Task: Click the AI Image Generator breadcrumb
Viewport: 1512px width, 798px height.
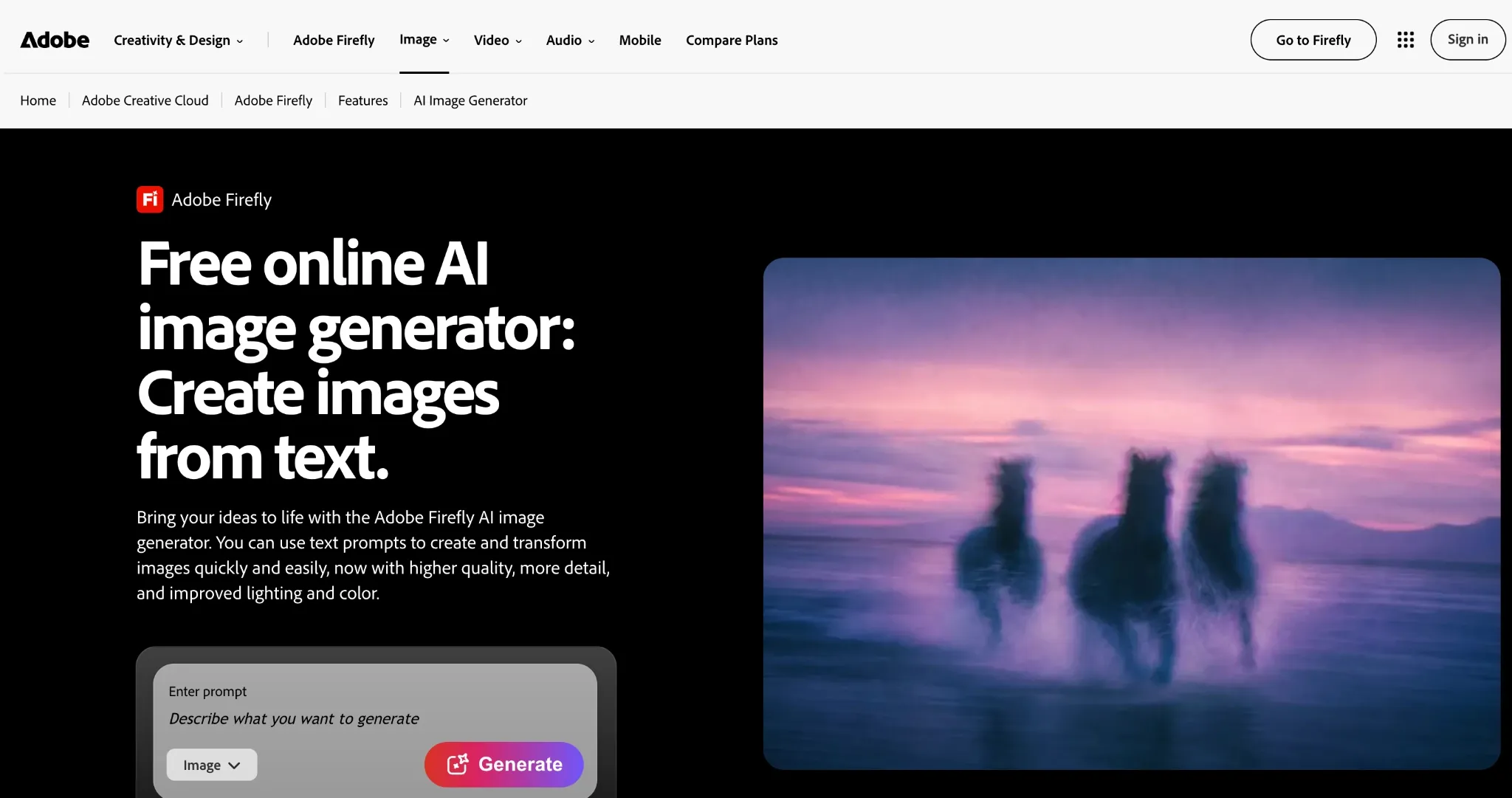Action: pos(470,100)
